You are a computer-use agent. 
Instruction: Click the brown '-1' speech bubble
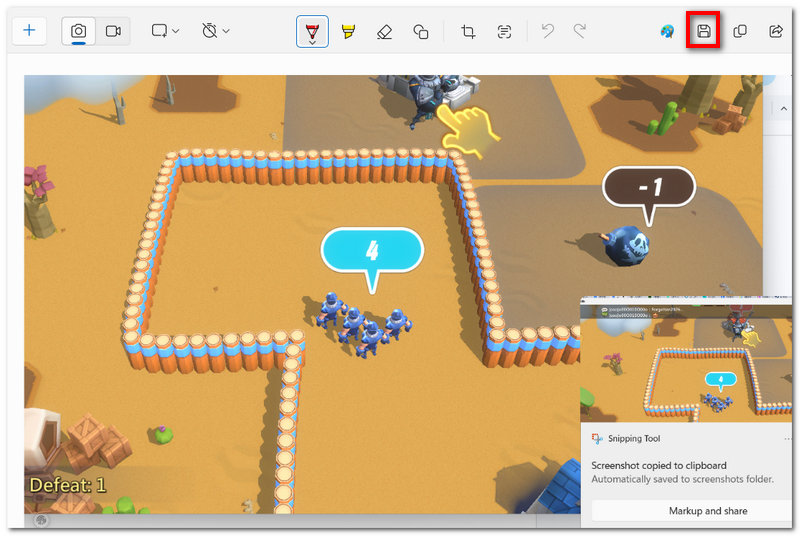pyautogui.click(x=649, y=187)
